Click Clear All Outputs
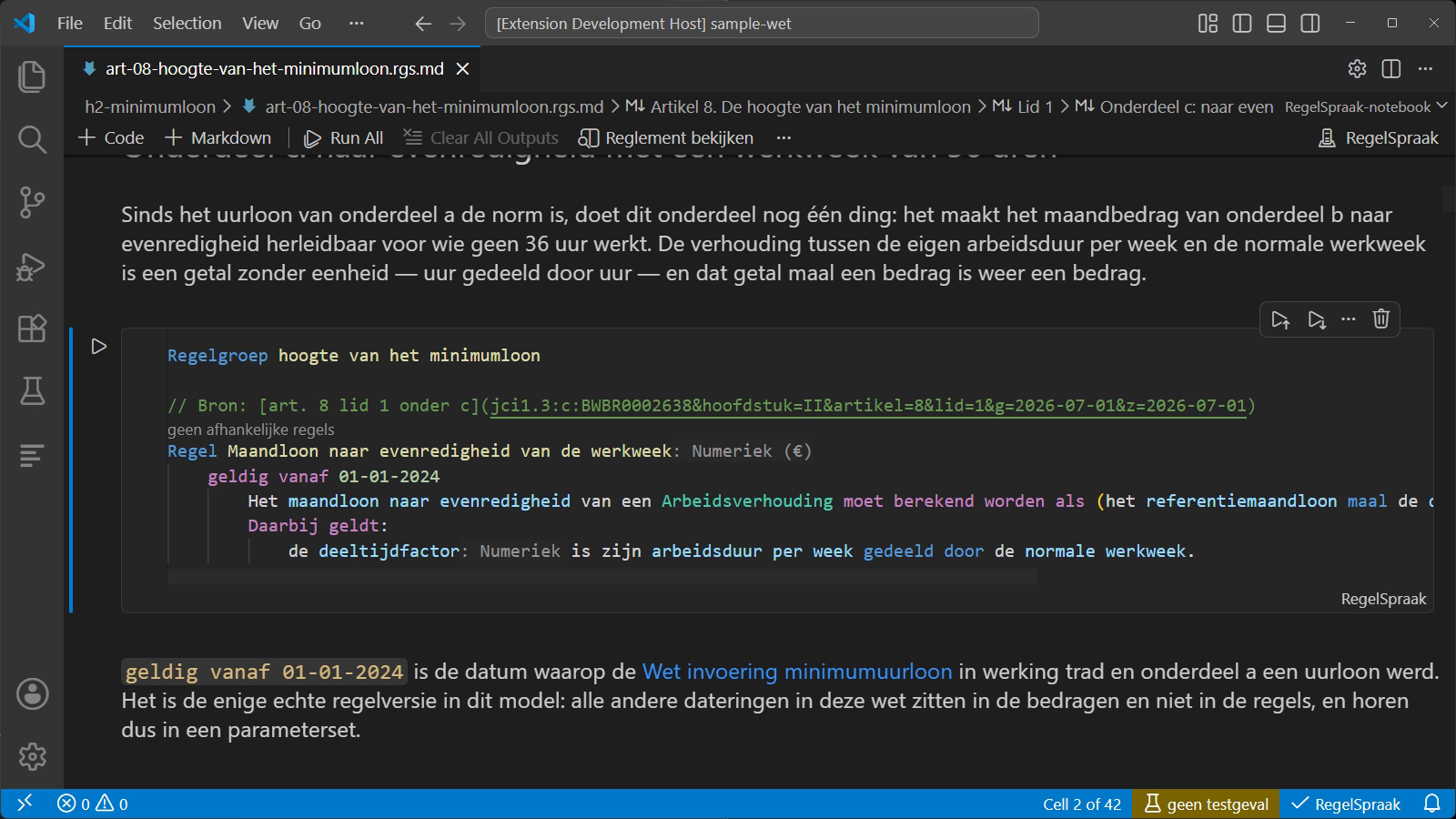1456x819 pixels. [480, 138]
